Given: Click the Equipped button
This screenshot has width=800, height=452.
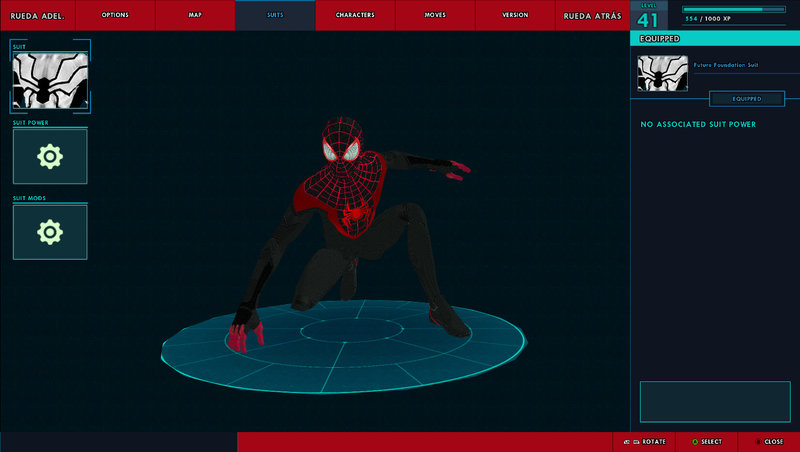Looking at the screenshot, I should point(747,98).
